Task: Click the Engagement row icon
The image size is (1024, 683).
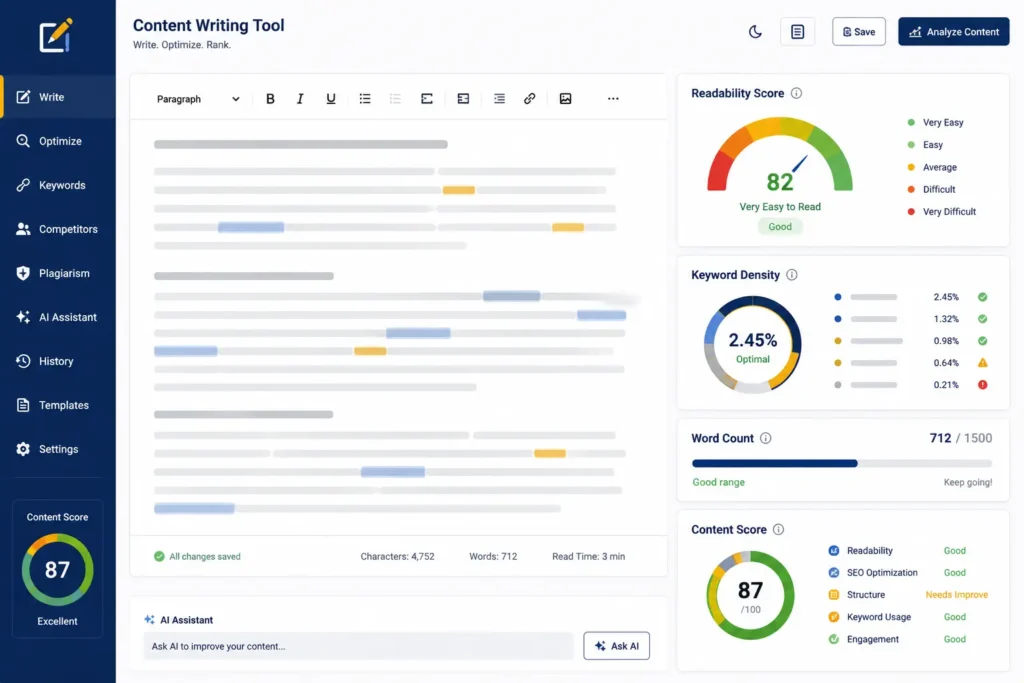Action: (x=833, y=639)
